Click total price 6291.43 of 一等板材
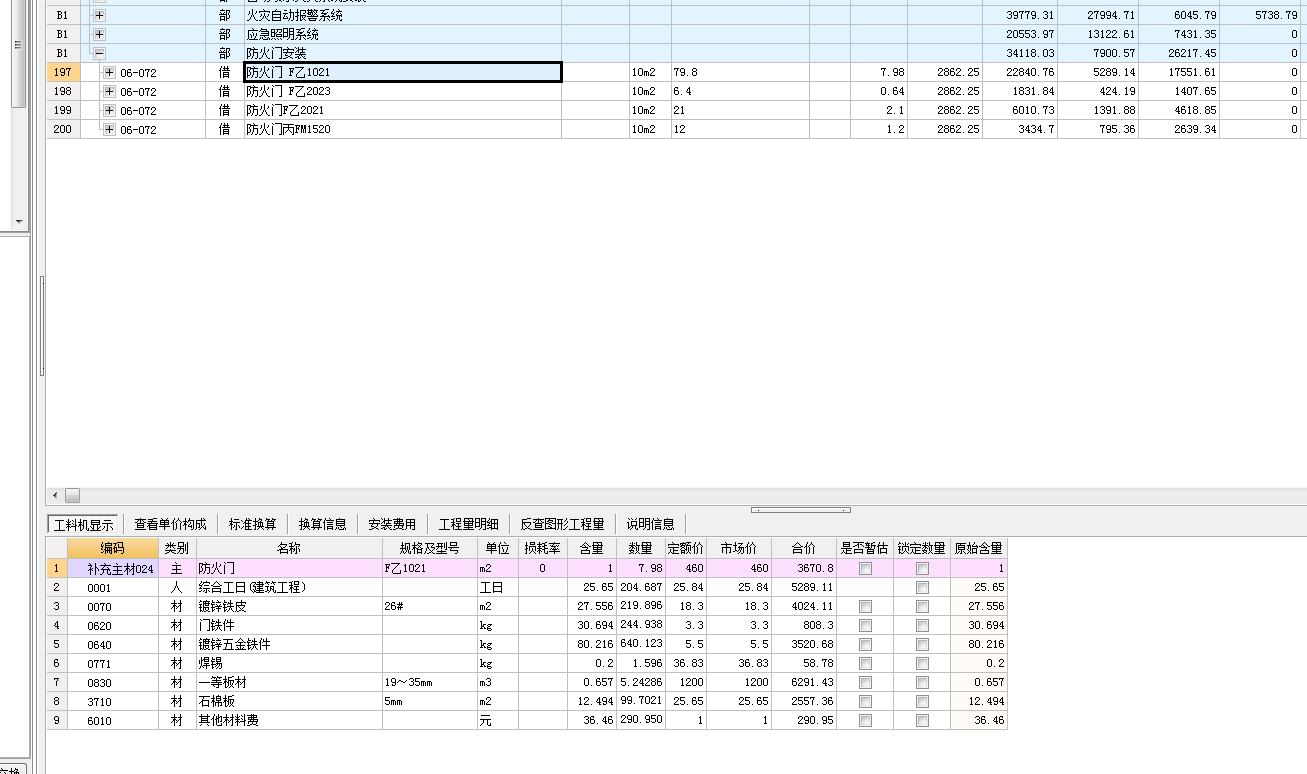 point(804,682)
